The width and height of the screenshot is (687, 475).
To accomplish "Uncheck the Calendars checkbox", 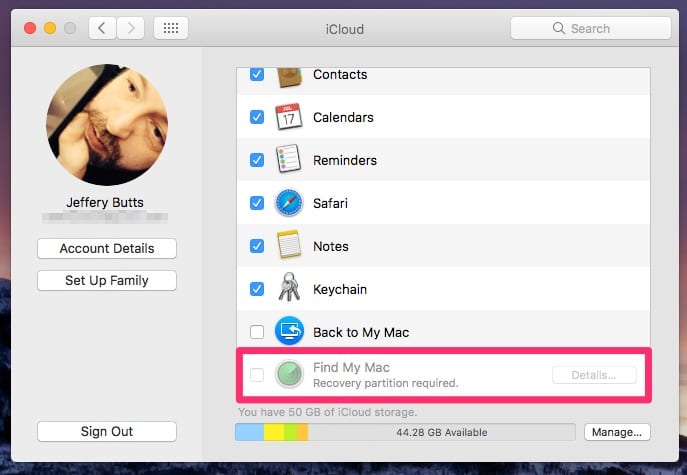I will pos(257,117).
